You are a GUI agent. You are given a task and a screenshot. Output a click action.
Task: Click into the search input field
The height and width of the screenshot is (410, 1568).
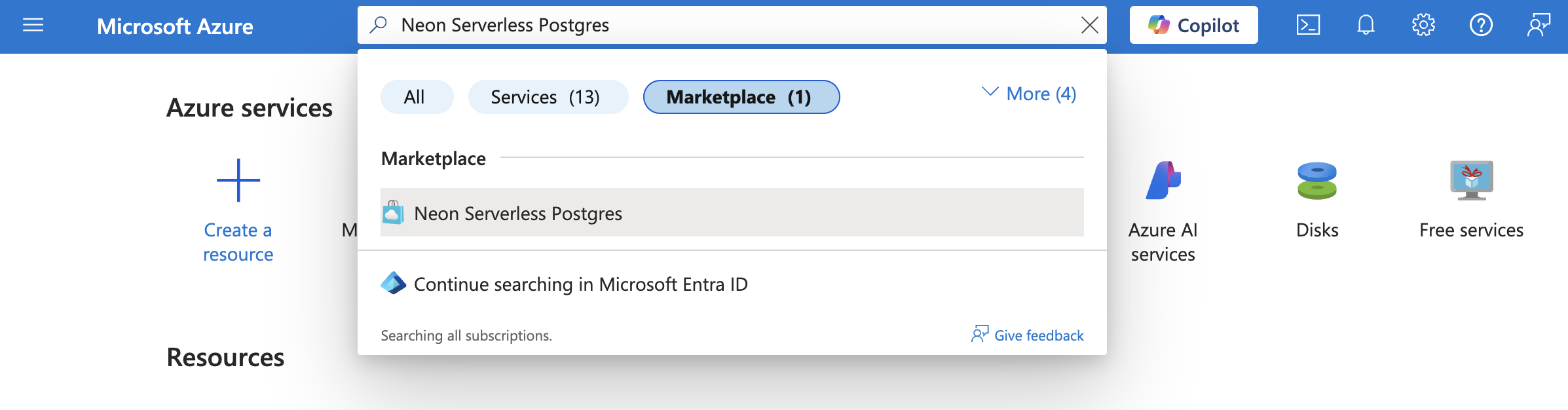point(720,26)
